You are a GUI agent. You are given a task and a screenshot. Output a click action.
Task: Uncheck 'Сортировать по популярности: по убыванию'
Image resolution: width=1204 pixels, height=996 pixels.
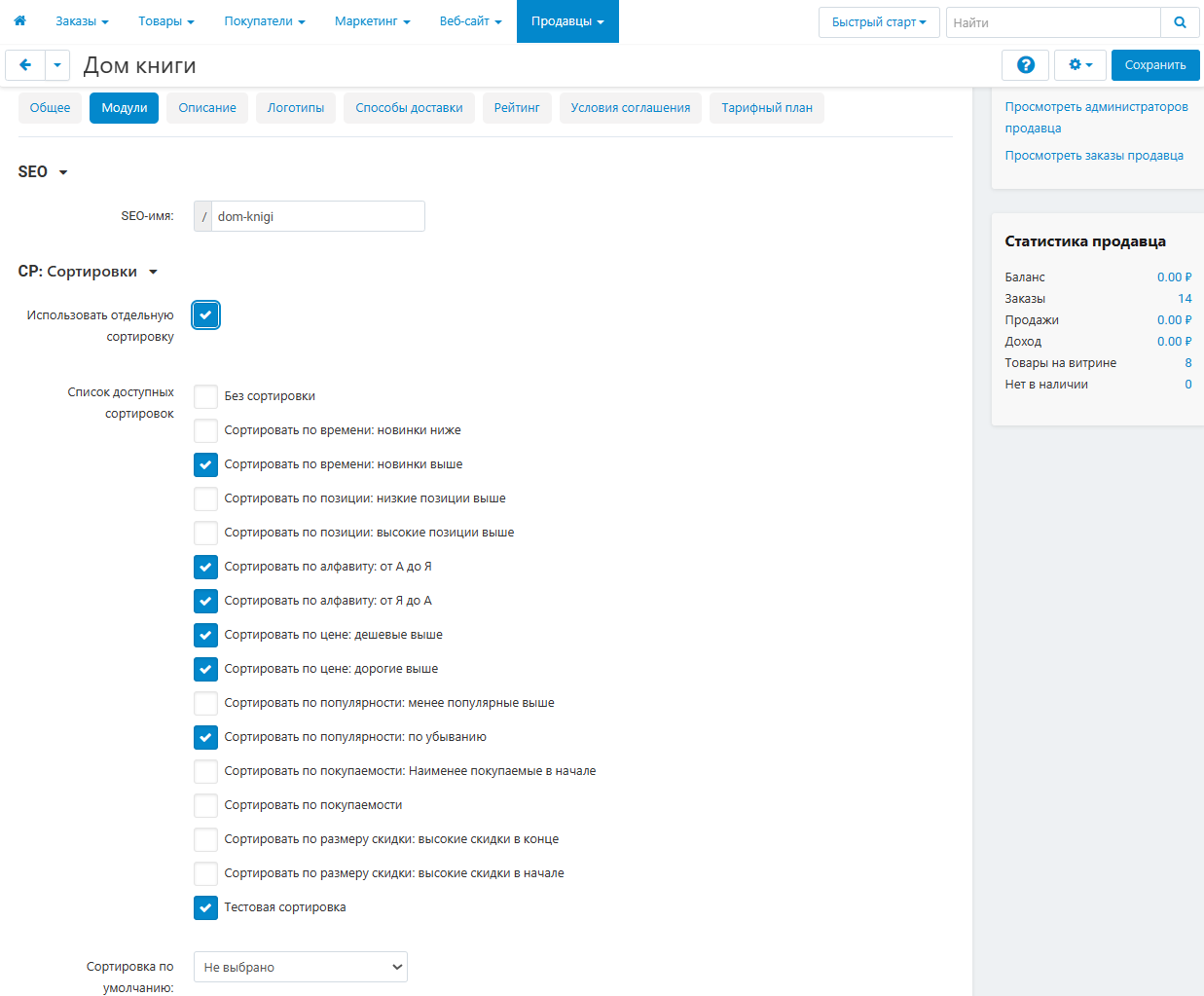point(205,737)
